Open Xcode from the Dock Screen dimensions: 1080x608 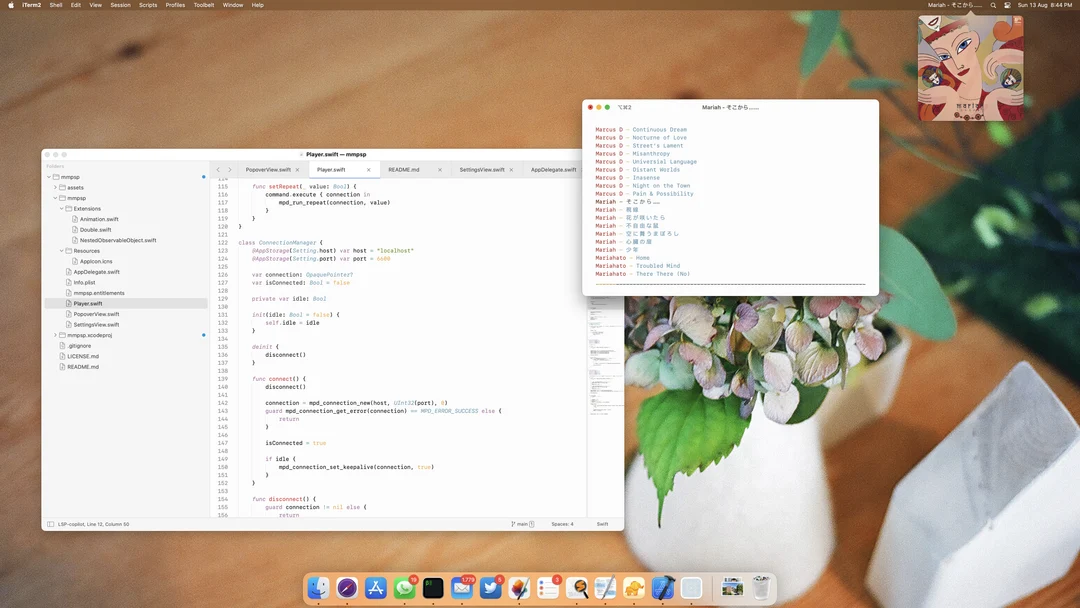pos(663,588)
